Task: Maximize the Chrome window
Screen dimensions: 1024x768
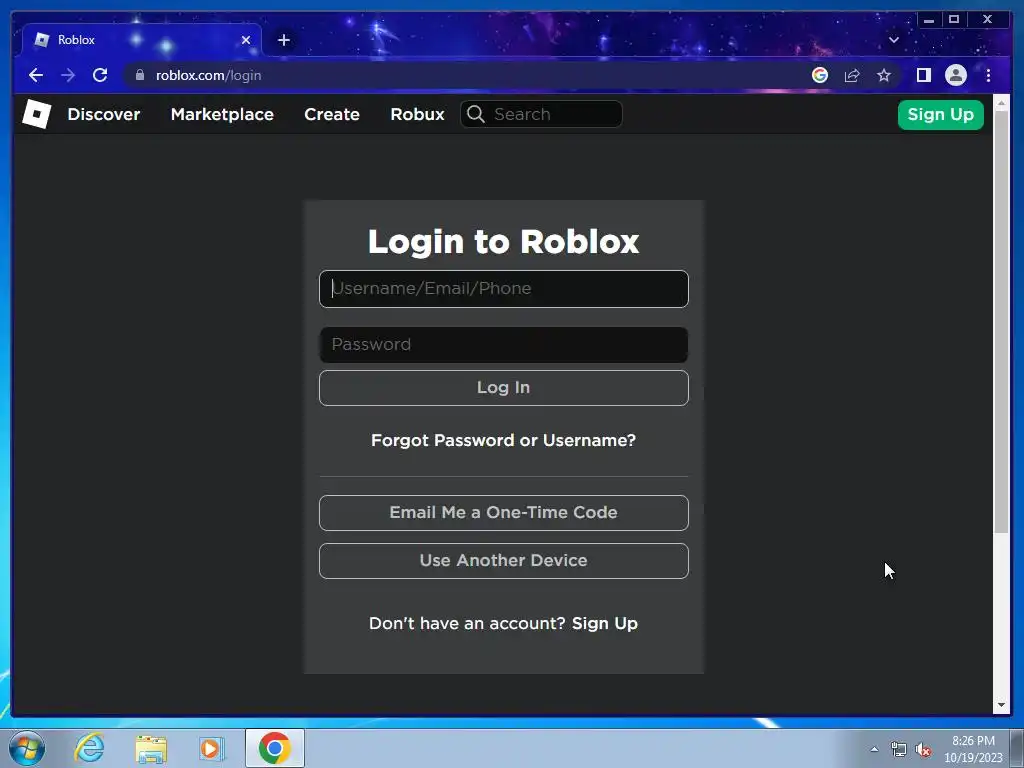Action: pos(954,20)
